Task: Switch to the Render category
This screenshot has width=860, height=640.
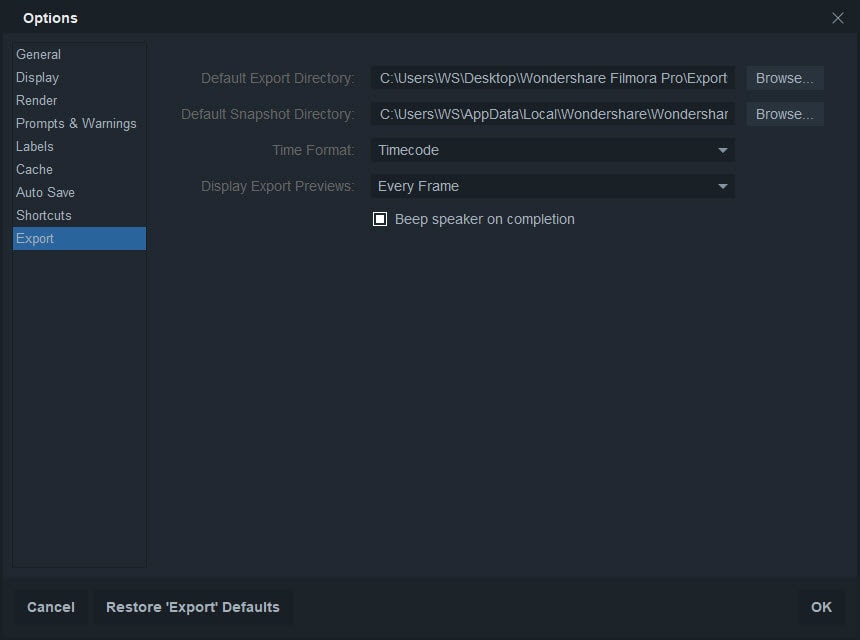Action: click(36, 100)
